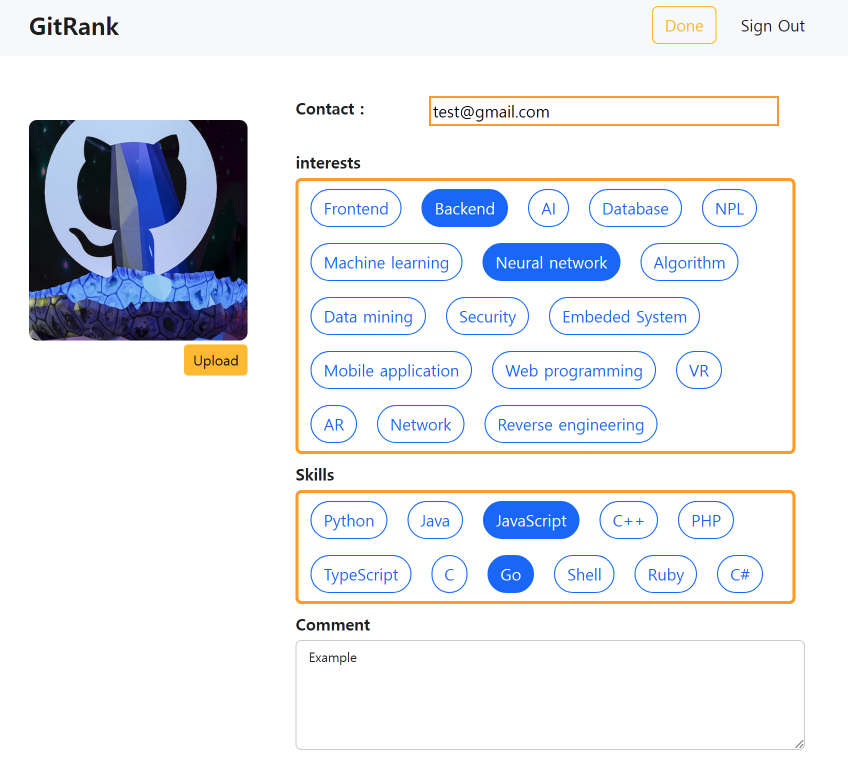Enable the Python skill
The image size is (848, 765).
(348, 520)
